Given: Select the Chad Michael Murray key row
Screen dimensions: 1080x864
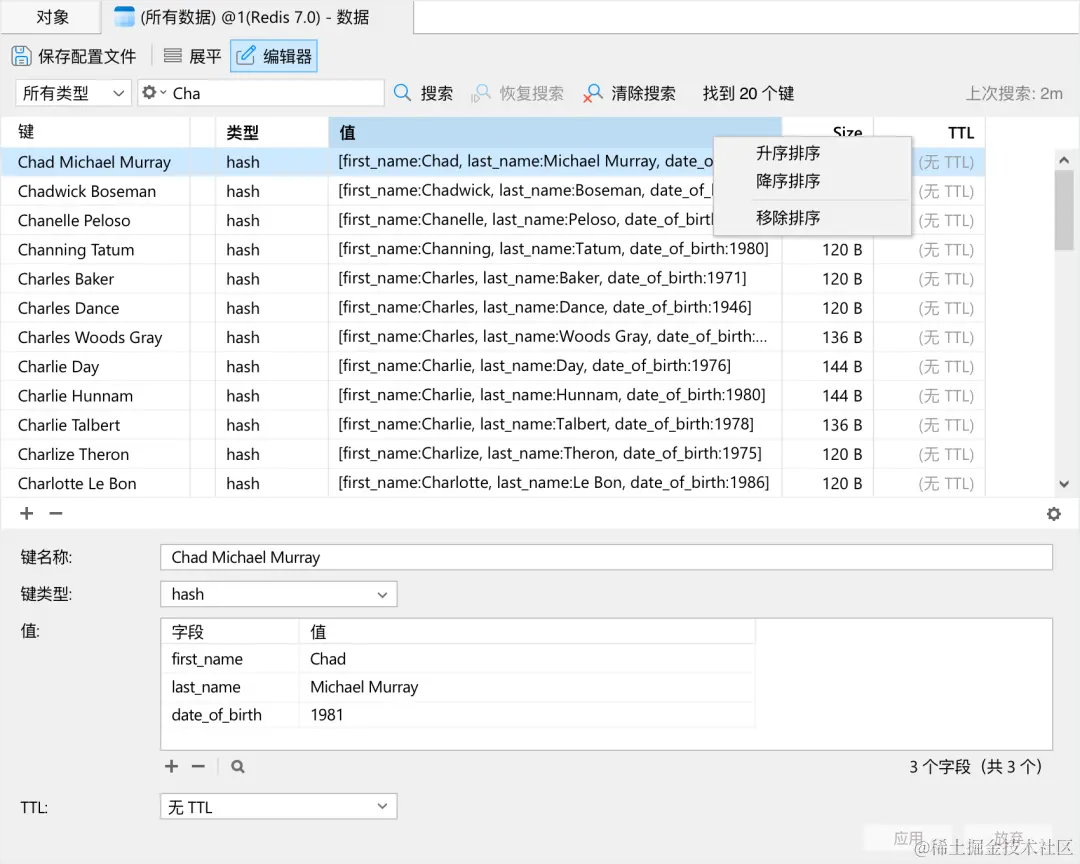Looking at the screenshot, I should pyautogui.click(x=493, y=162).
